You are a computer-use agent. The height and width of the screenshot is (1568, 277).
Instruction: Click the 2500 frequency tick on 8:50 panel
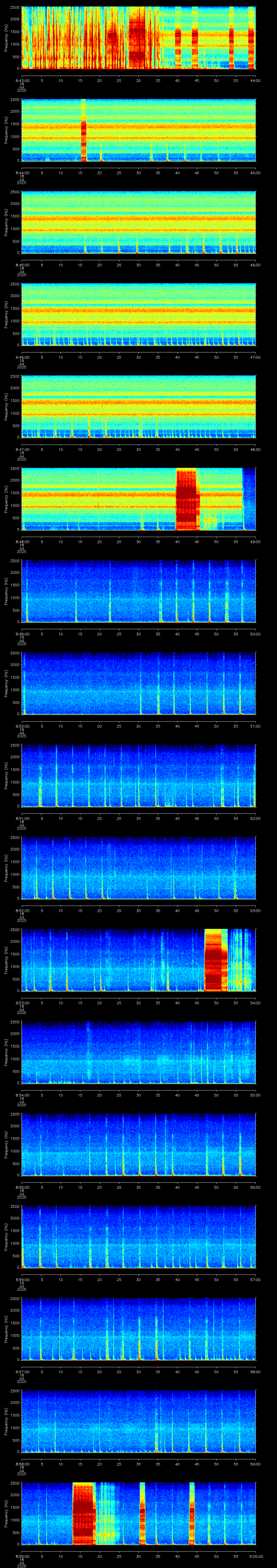pos(15,654)
